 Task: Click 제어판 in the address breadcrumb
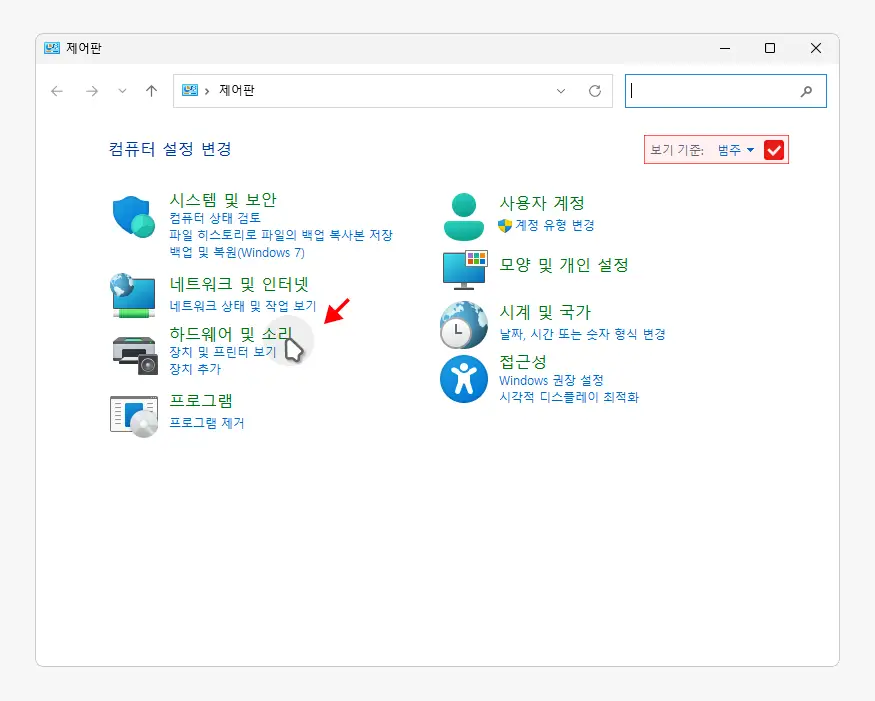(x=237, y=90)
